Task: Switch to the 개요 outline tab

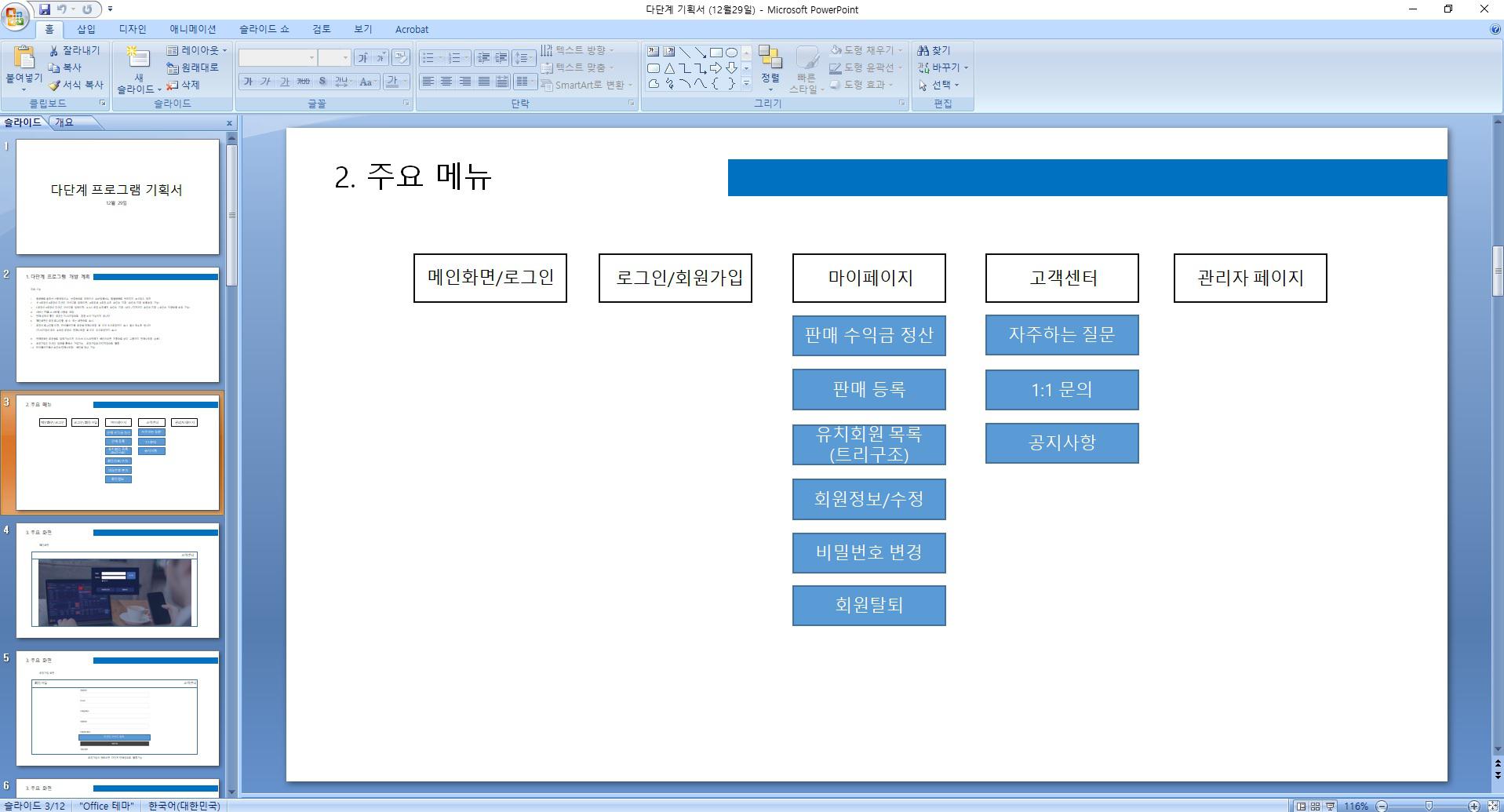Action: click(x=64, y=122)
